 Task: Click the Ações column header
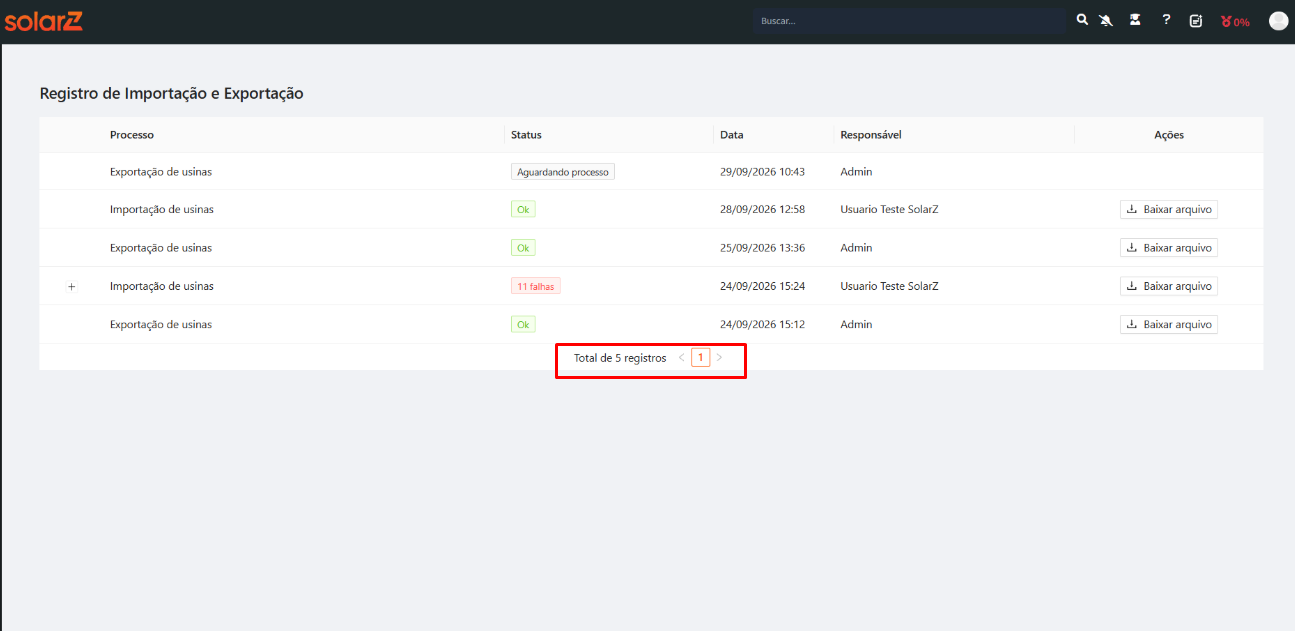[x=1169, y=135]
